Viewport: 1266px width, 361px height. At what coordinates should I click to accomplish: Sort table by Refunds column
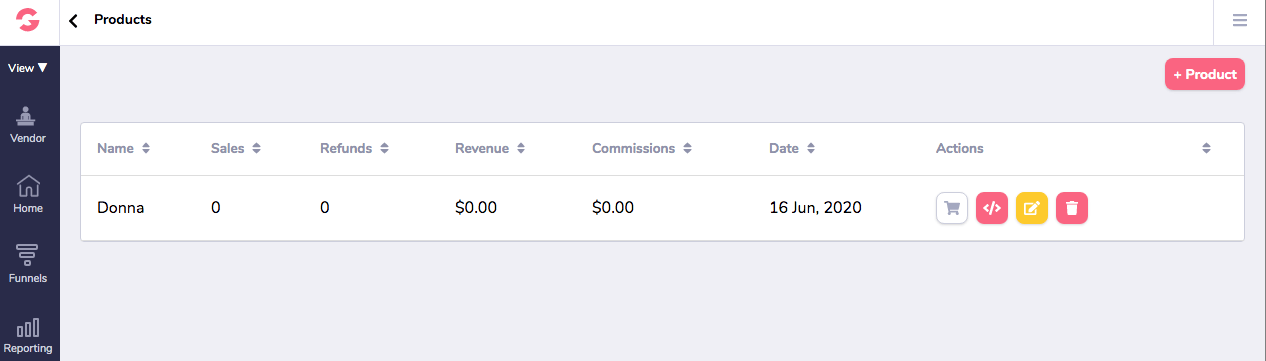(355, 148)
